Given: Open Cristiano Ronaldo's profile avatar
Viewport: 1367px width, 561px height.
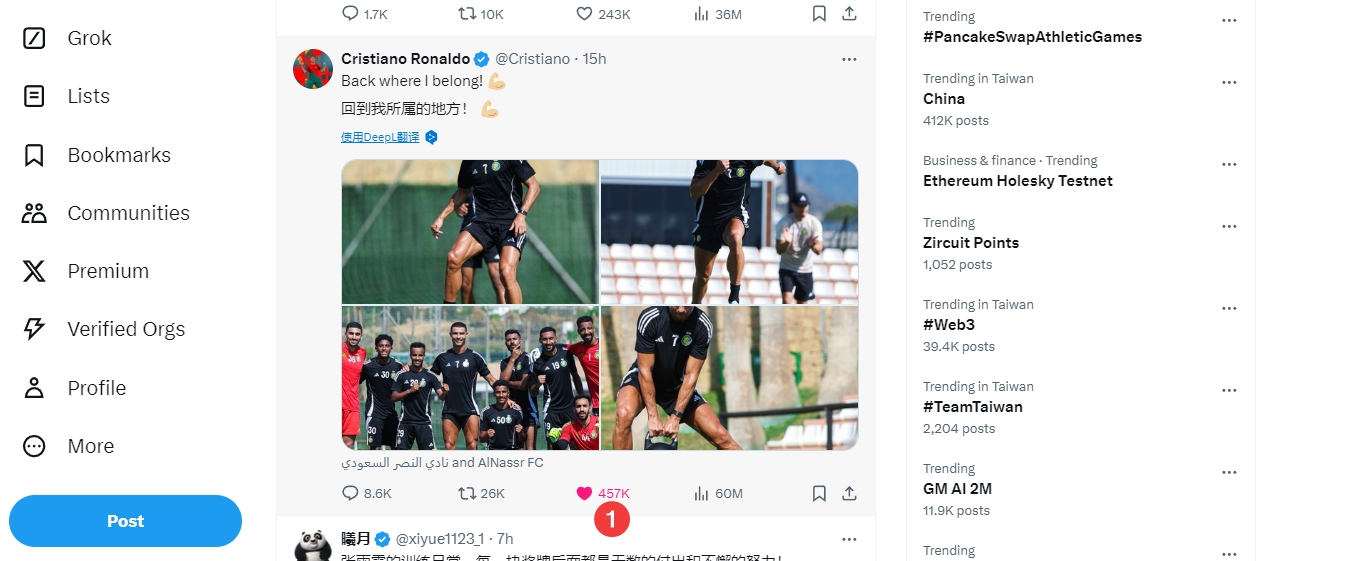Looking at the screenshot, I should coord(313,69).
